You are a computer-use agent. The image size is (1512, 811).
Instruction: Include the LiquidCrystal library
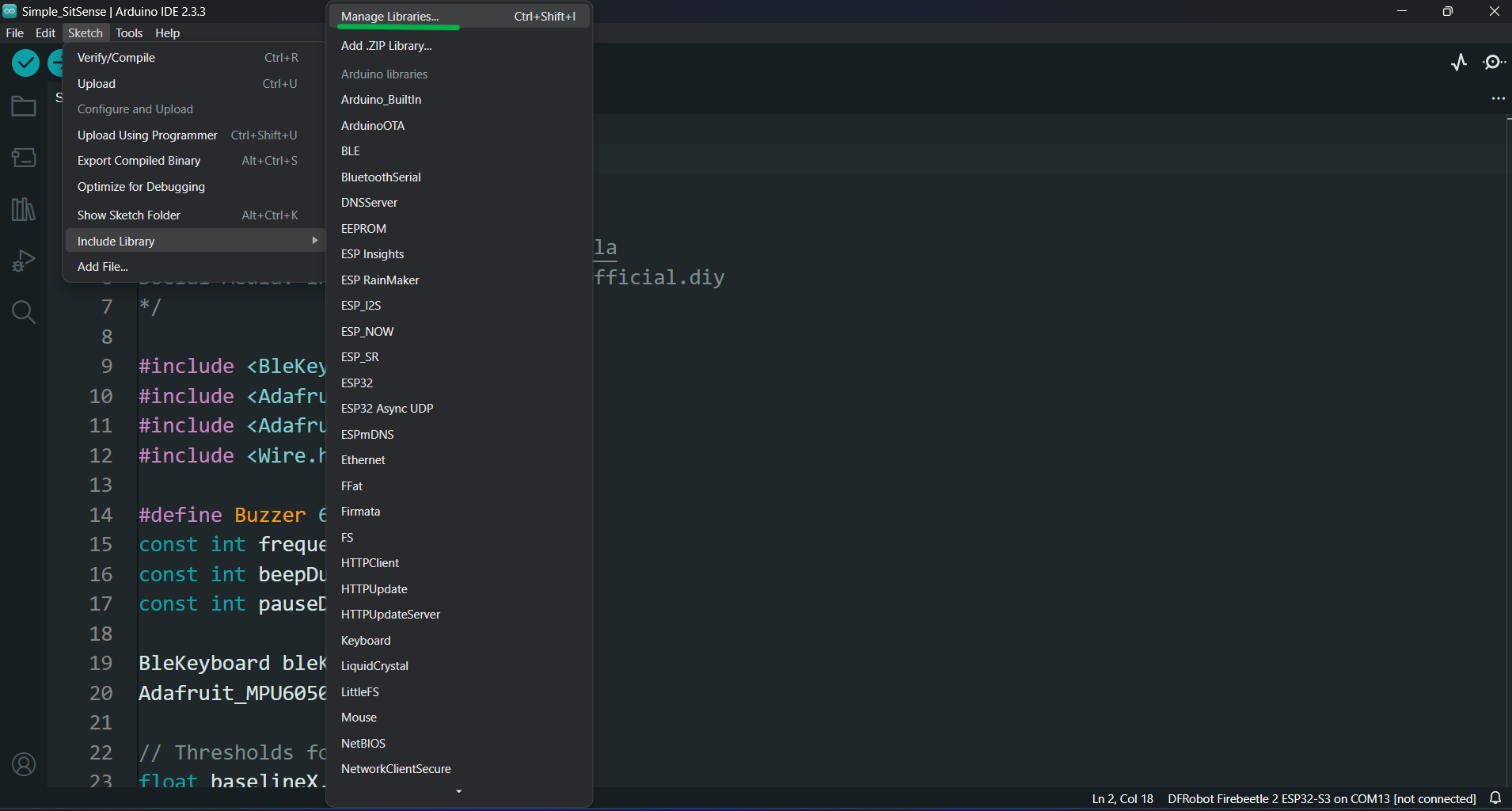(459, 666)
